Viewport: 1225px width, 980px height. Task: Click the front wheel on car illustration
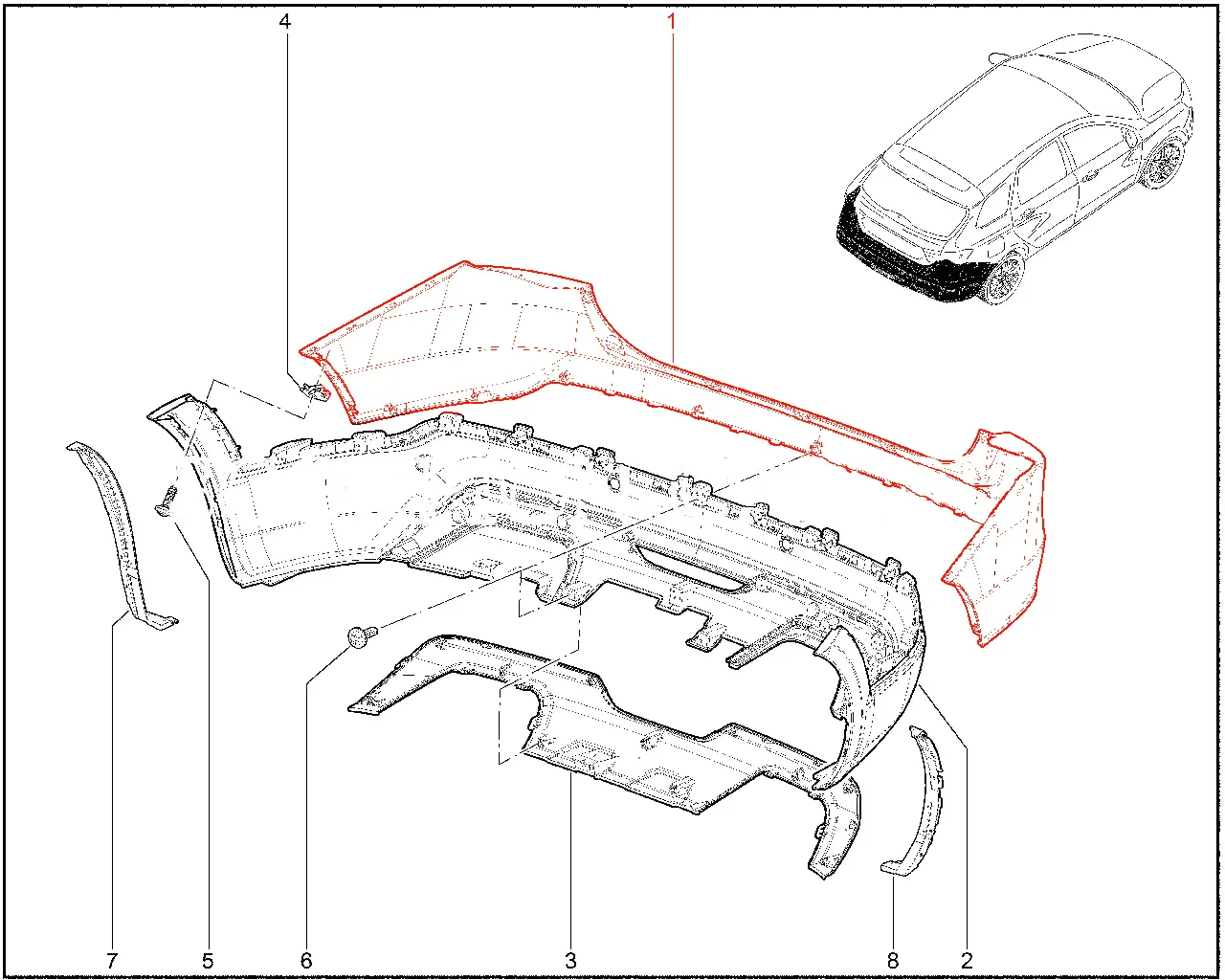tap(1162, 164)
